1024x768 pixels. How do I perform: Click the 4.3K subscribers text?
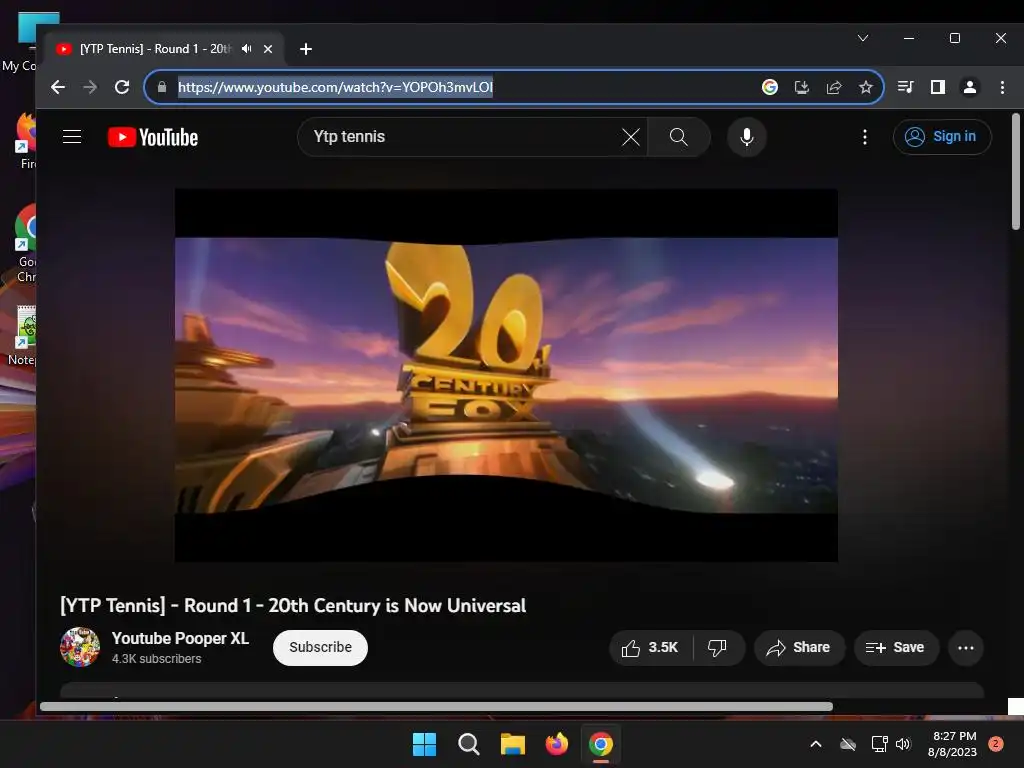(156, 659)
